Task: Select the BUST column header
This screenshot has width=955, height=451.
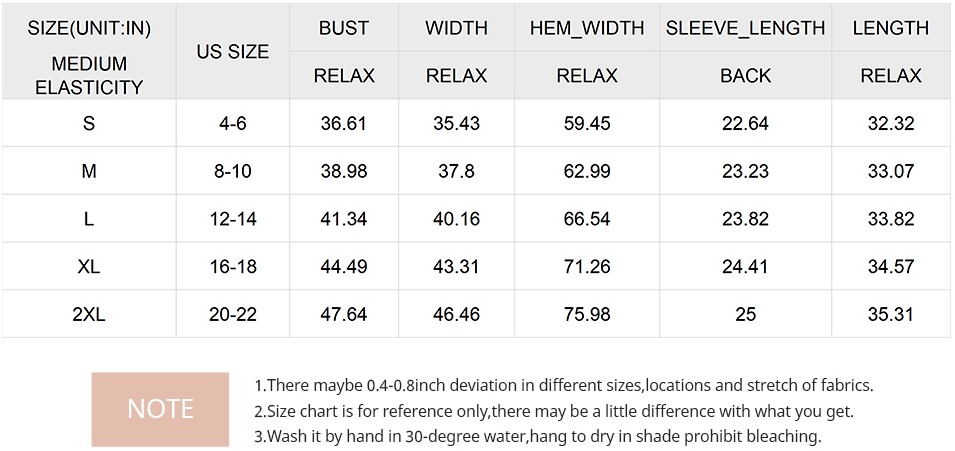Action: [344, 28]
